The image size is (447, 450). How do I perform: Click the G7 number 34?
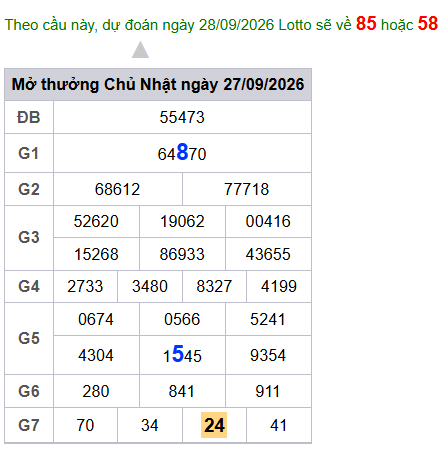pyautogui.click(x=150, y=425)
